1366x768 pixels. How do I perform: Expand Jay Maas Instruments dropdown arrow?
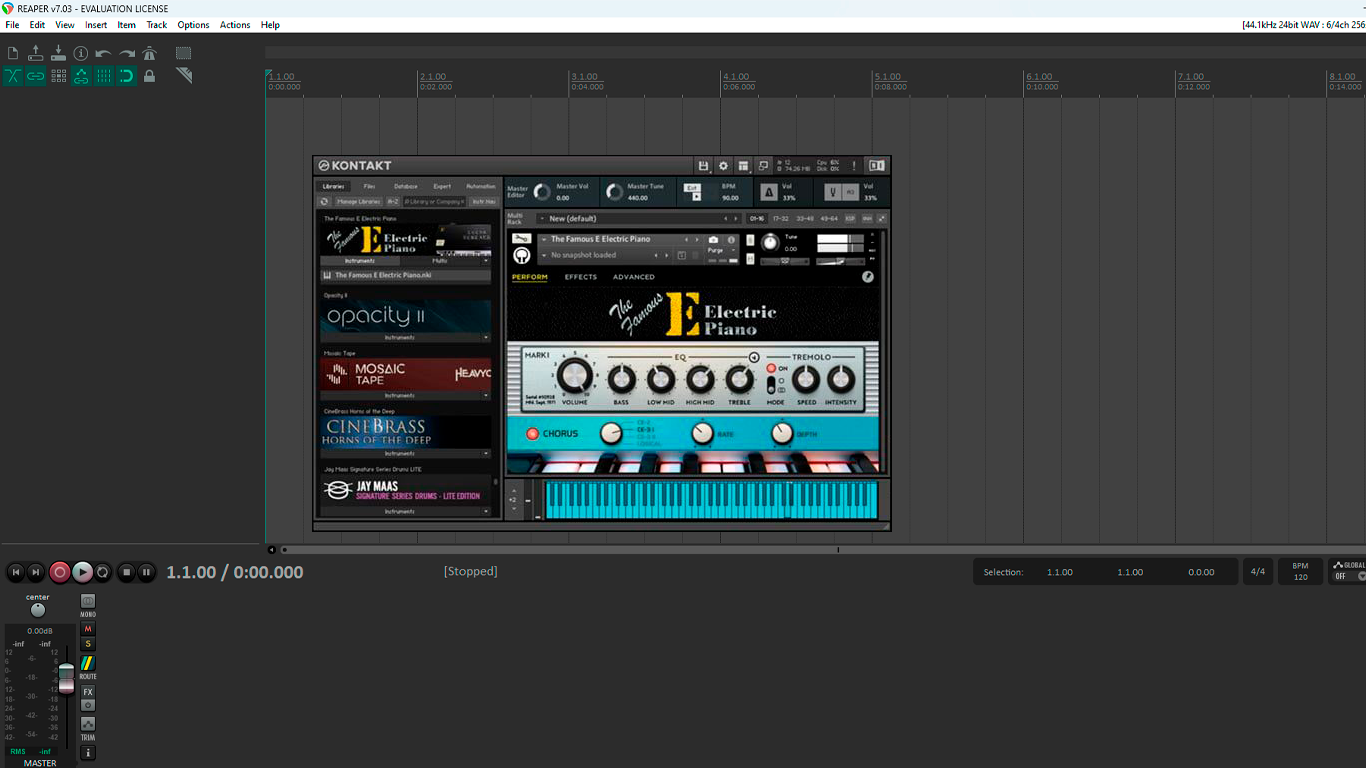(x=486, y=512)
